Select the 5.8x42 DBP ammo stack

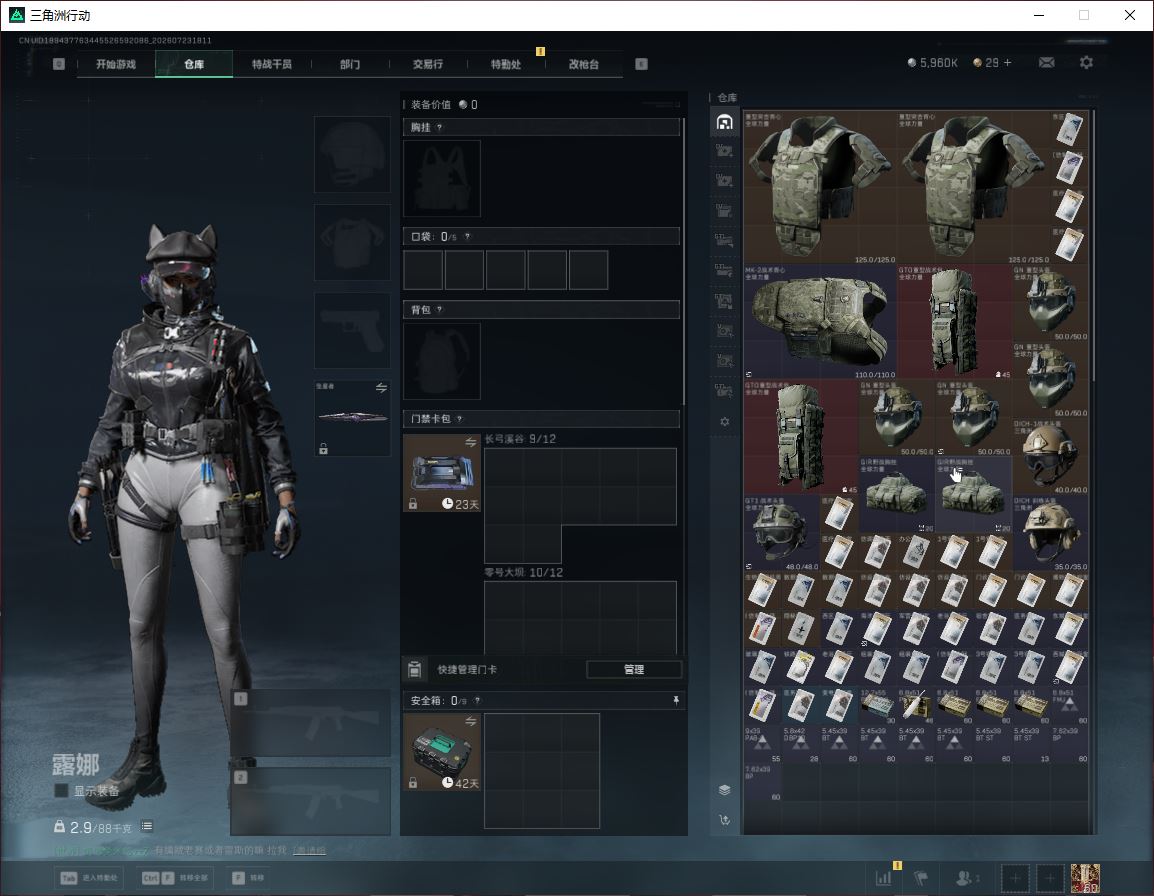tap(801, 744)
